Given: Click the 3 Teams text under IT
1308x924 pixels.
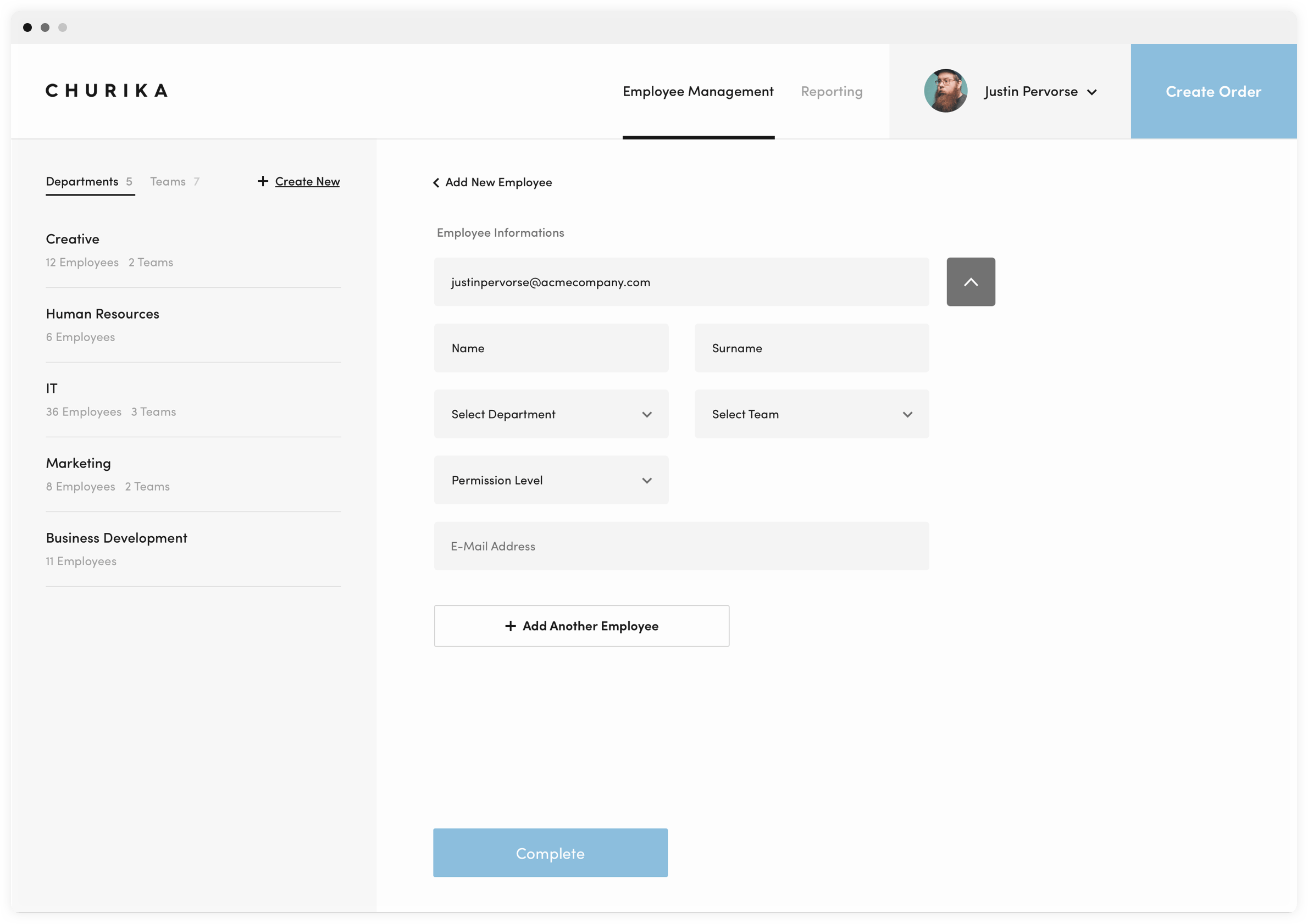Looking at the screenshot, I should point(153,411).
